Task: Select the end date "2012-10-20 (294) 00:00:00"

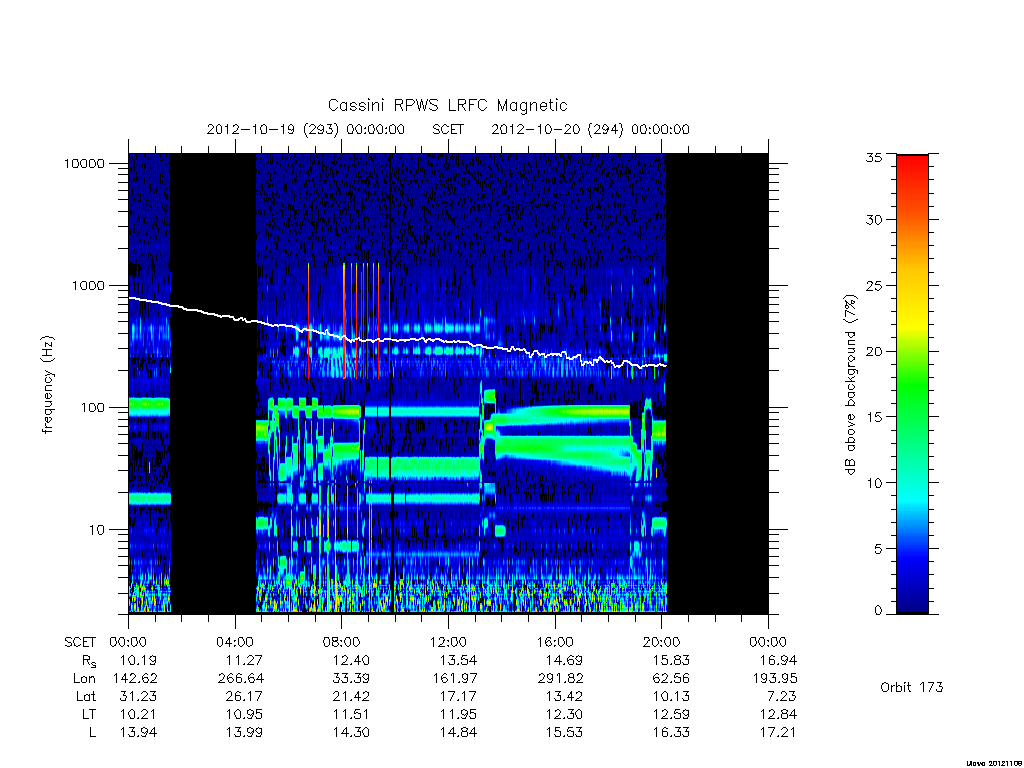Action: point(590,129)
